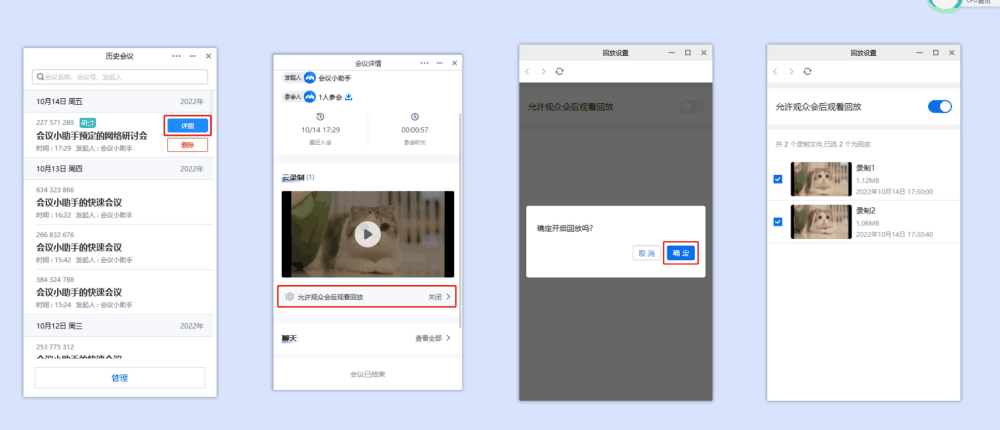Close 会议详情 window
Screen dimensions: 1000x430
455,63
